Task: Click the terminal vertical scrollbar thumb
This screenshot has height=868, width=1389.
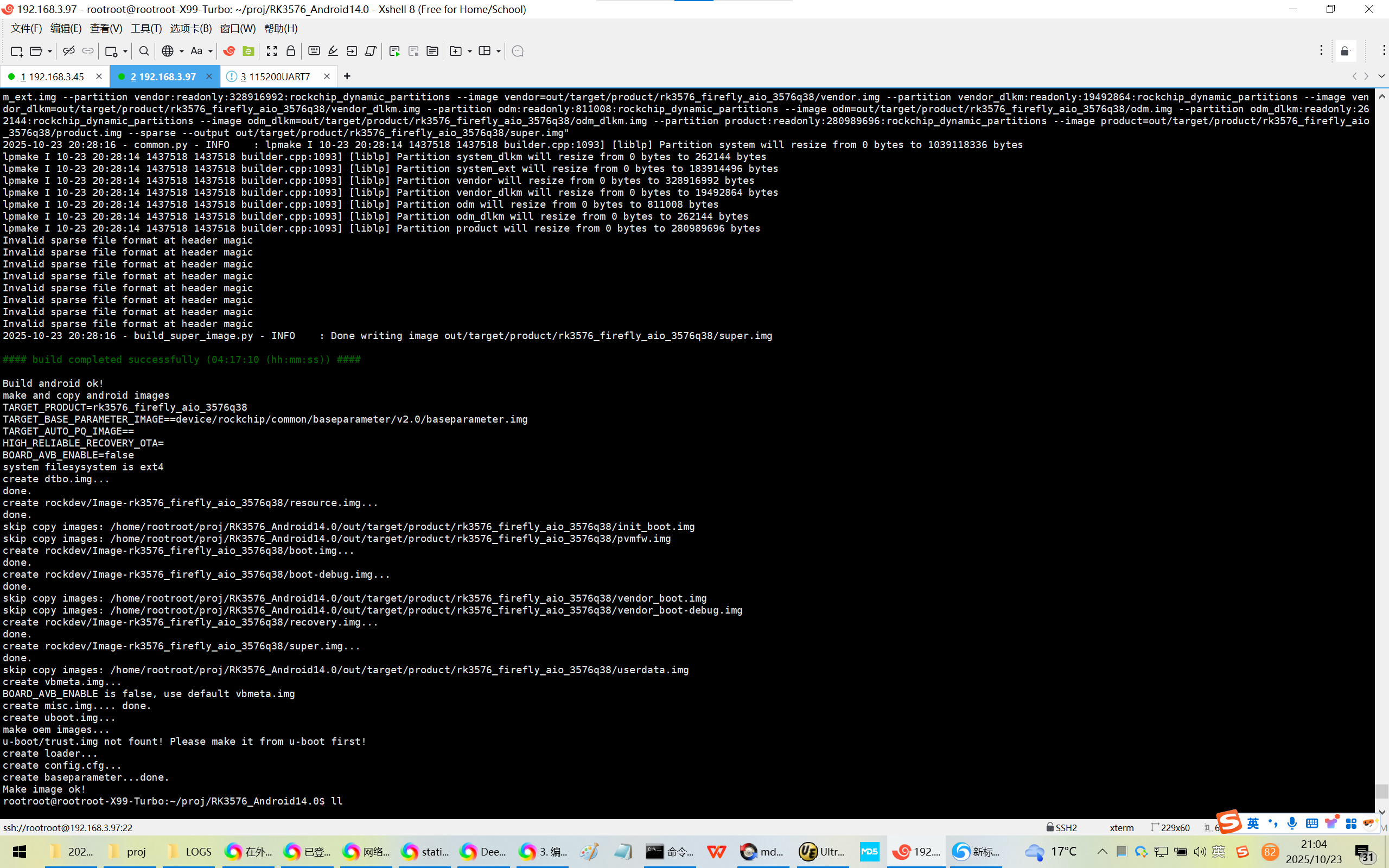Action: (x=1381, y=790)
